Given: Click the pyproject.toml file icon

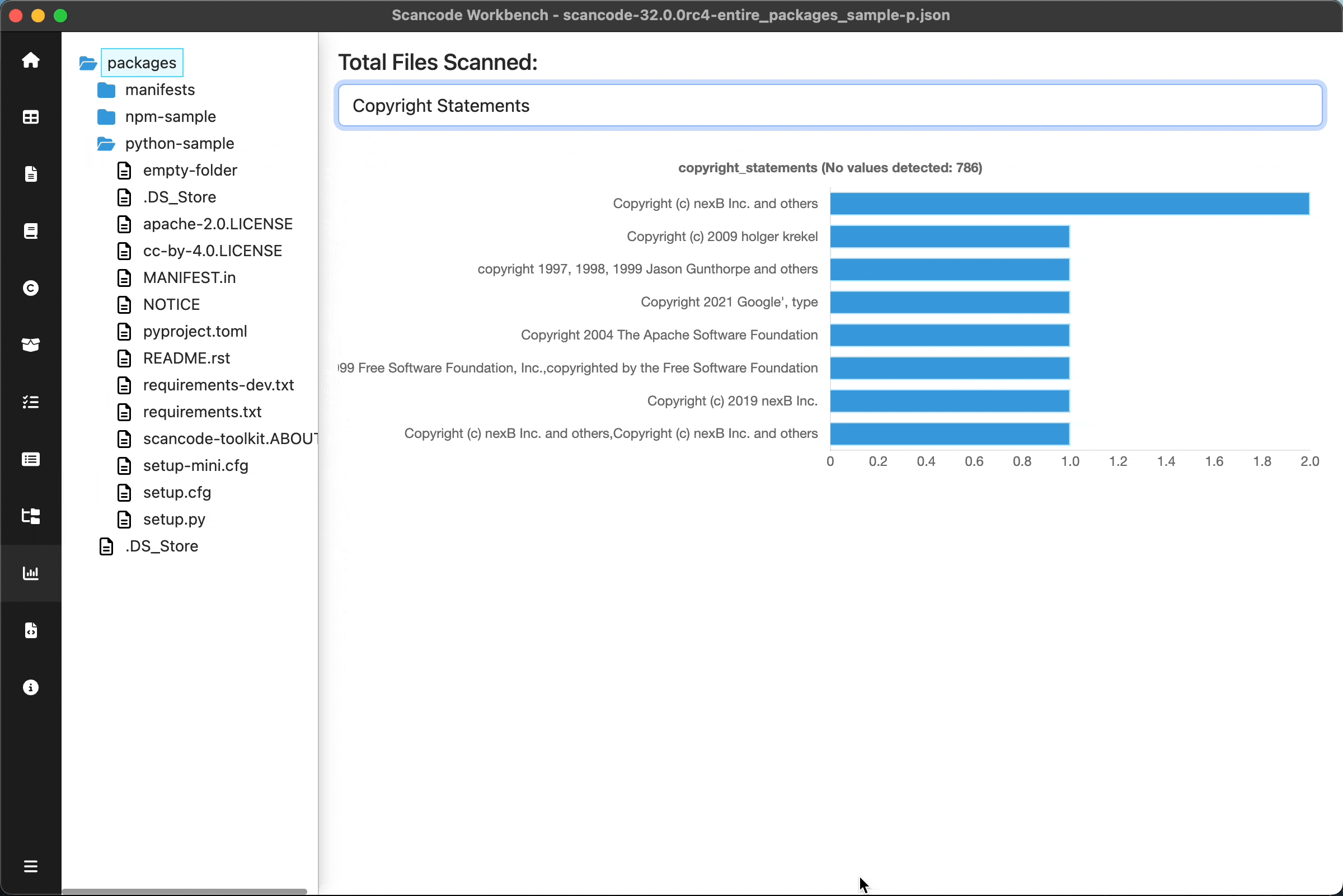Looking at the screenshot, I should (124, 332).
